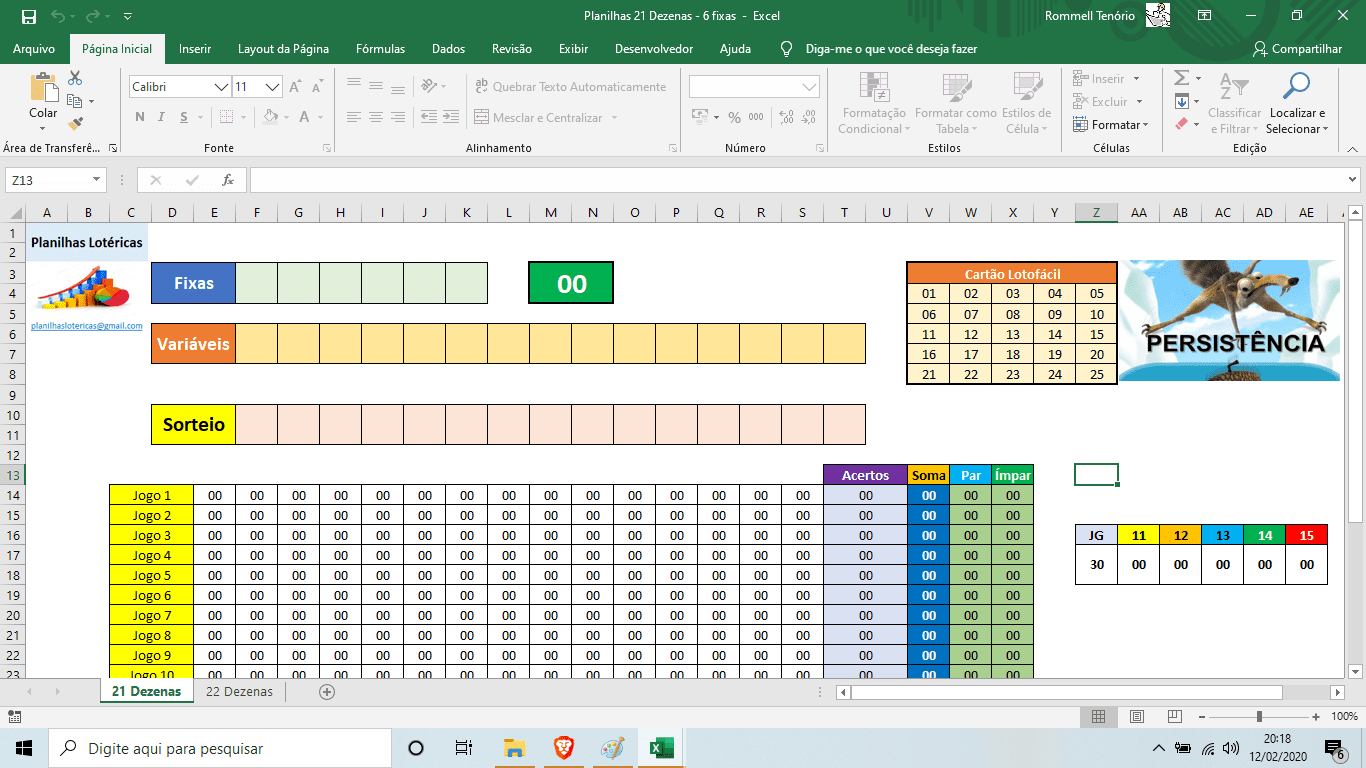
Task: Expand the font name Calibri dropdown
Action: (x=221, y=88)
